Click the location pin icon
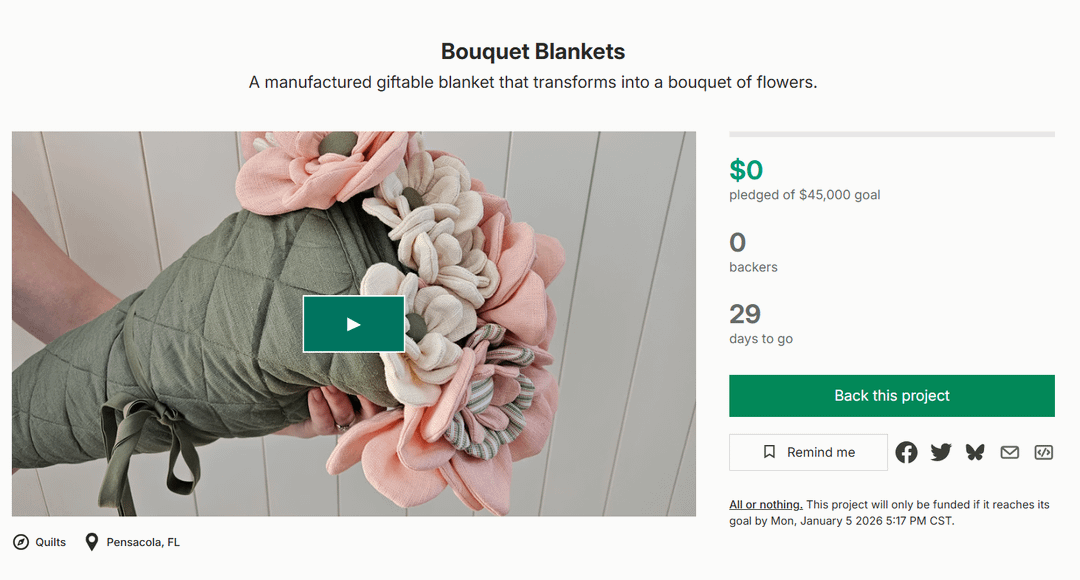Viewport: 1080px width, 580px height. 92,542
